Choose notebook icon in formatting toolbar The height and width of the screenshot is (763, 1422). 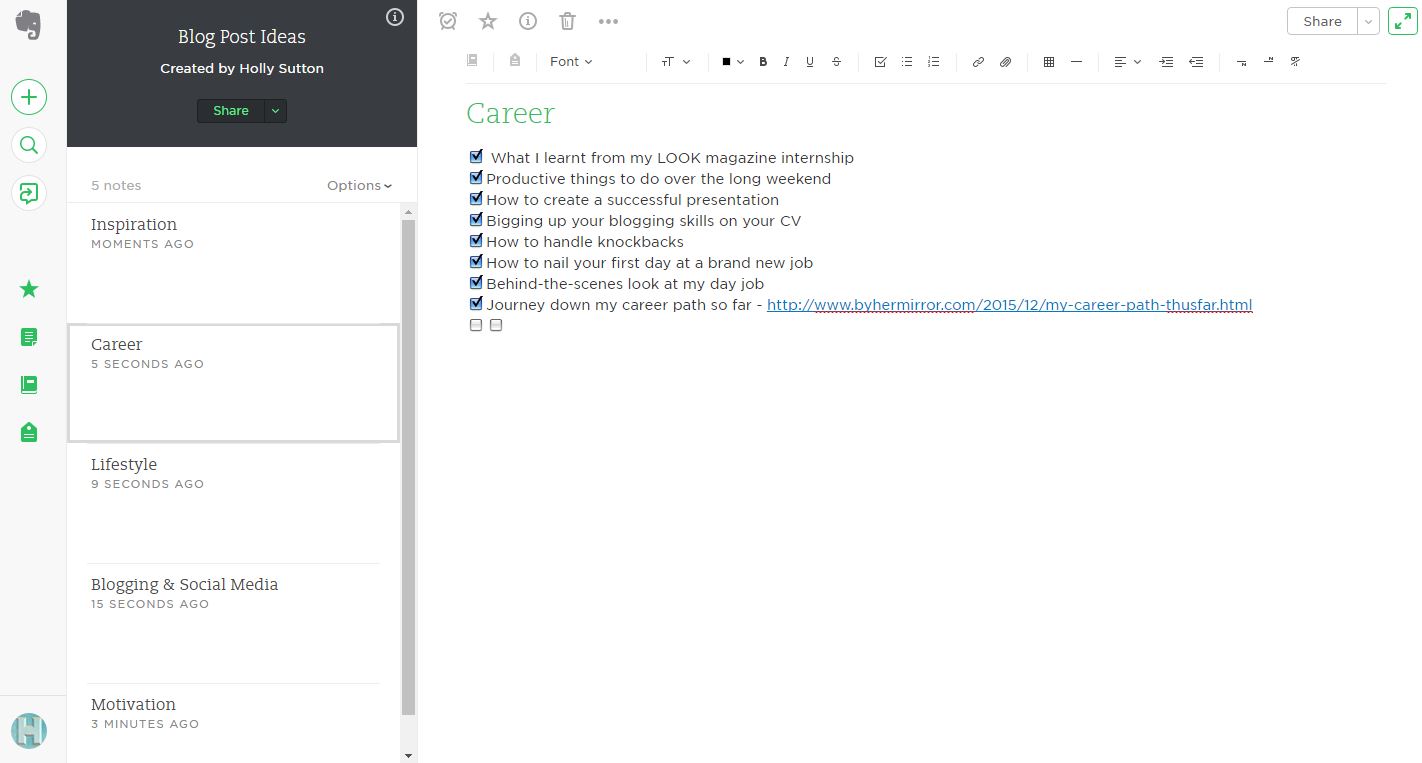pos(472,61)
